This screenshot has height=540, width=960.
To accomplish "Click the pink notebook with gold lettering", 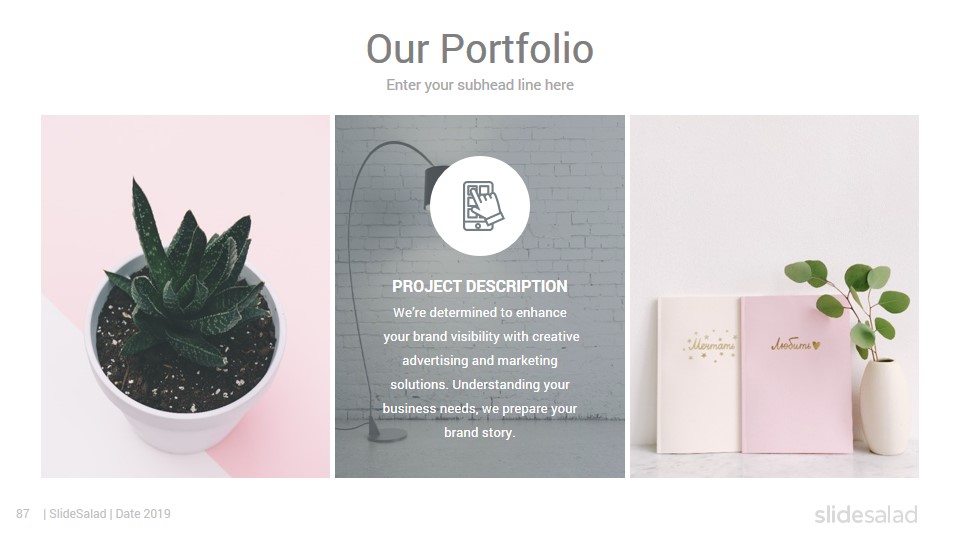I will coord(796,375).
